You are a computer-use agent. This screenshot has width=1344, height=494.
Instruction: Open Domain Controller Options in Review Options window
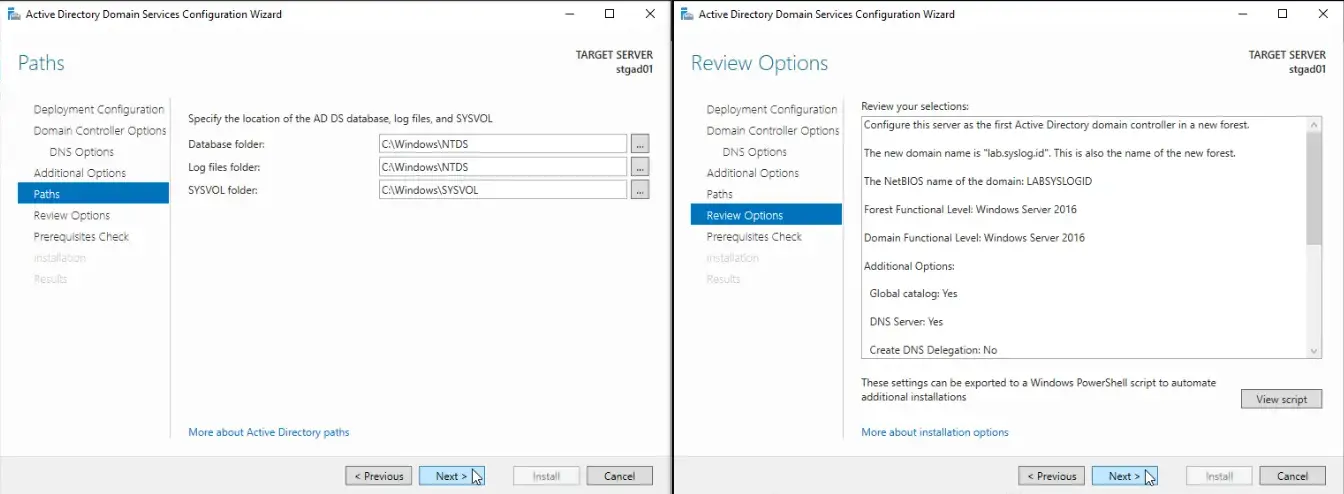(x=773, y=131)
